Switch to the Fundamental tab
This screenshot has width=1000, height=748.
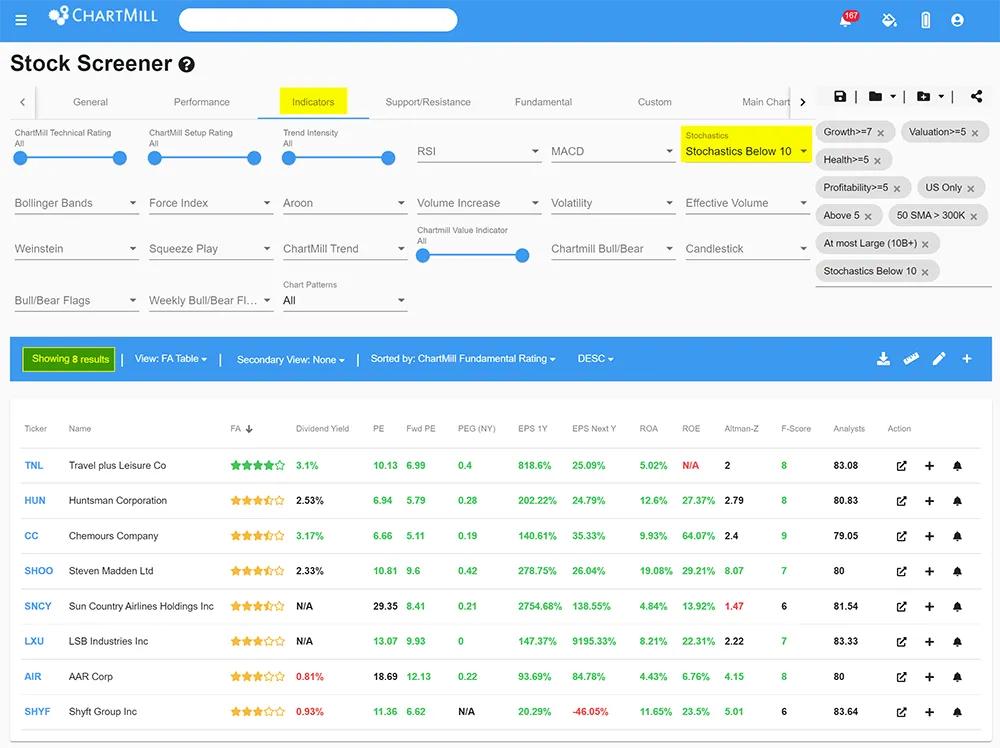[x=543, y=102]
